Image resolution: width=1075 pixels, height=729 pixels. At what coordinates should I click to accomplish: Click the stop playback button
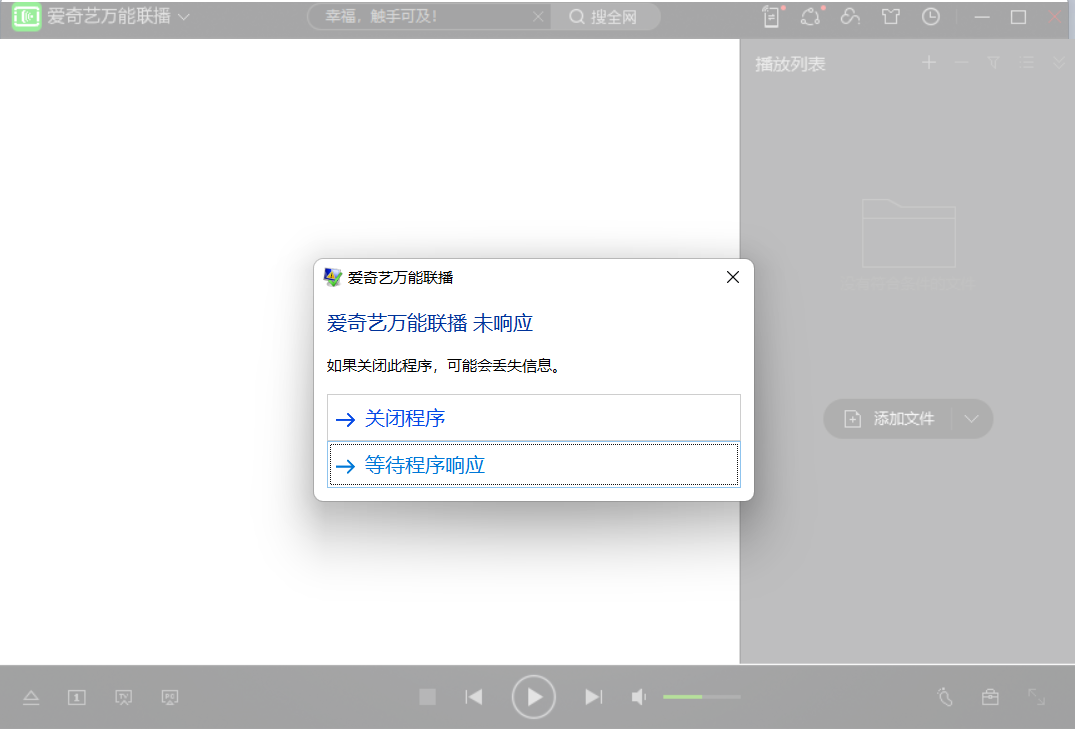point(427,697)
